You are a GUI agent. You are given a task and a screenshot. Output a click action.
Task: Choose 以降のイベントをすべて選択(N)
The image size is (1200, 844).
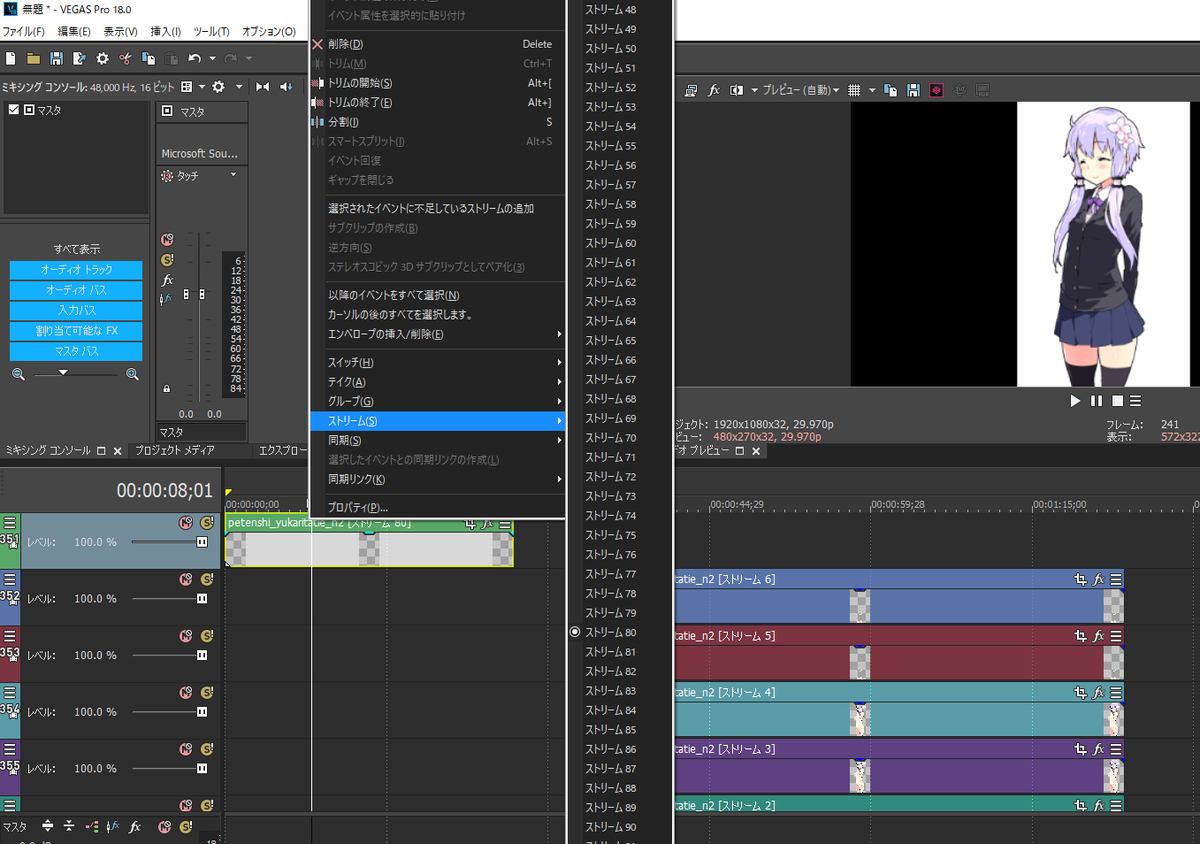point(438,295)
